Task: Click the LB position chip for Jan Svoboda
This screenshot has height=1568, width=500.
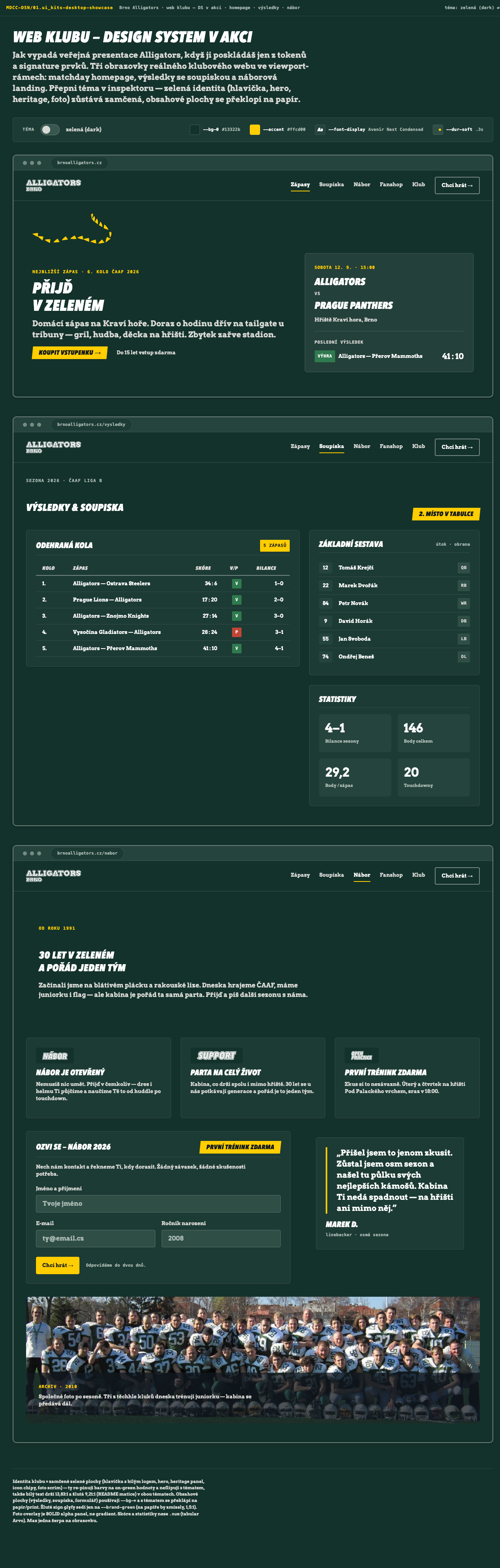Action: (464, 639)
